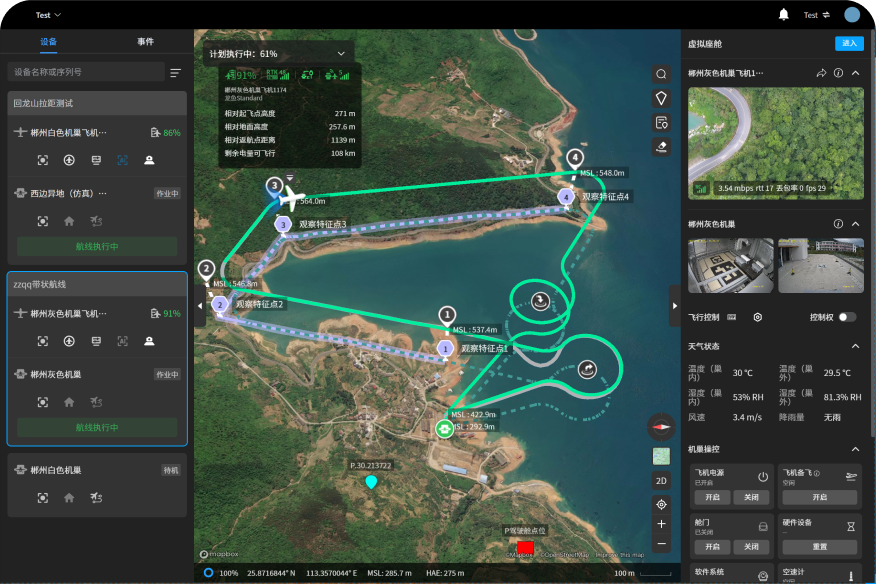This screenshot has height=584, width=876.
Task: Click the share icon for 郴州灰色机巢飞机
Action: click(x=821, y=73)
